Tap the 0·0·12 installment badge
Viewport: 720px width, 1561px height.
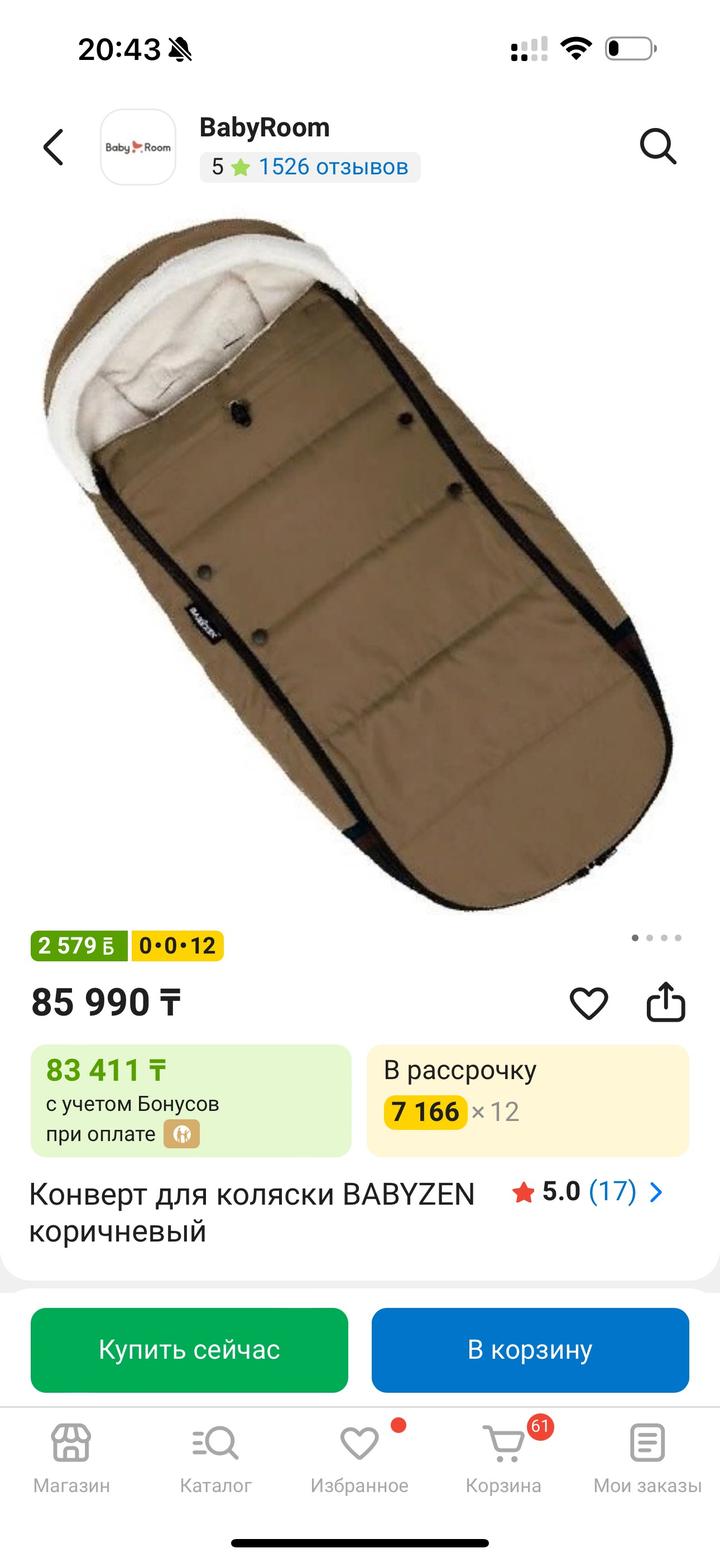[177, 946]
